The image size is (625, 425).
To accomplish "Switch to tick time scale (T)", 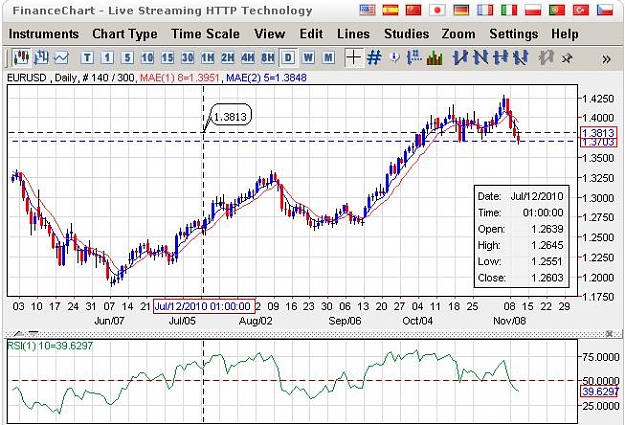I will [87, 58].
